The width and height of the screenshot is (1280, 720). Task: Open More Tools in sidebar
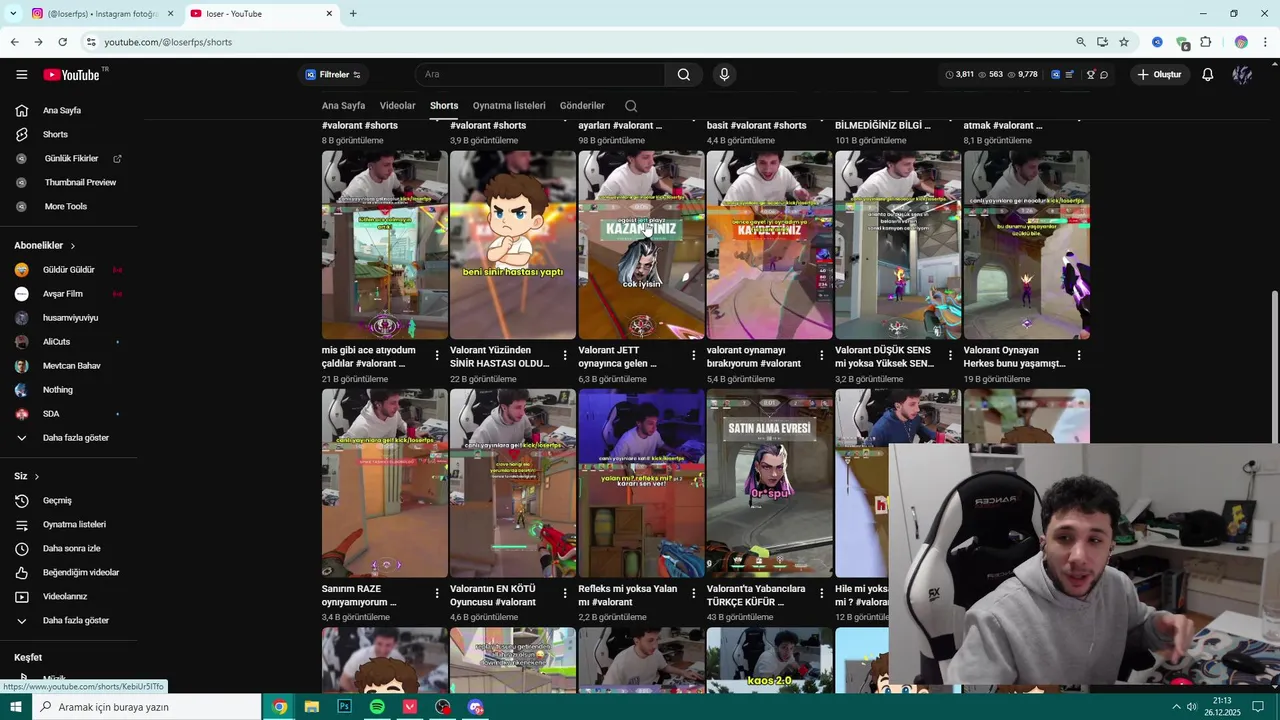pyautogui.click(x=65, y=206)
